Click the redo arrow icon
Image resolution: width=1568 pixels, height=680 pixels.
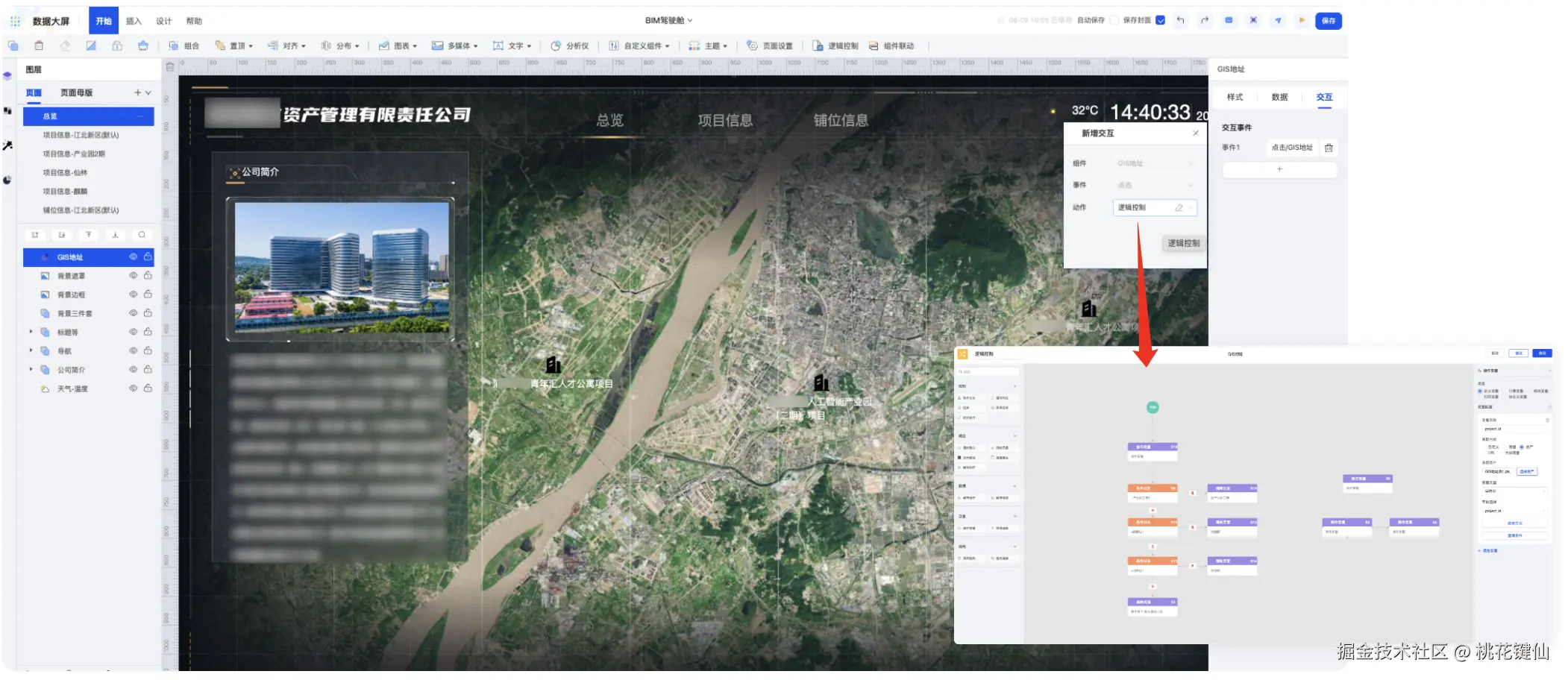click(x=1205, y=20)
